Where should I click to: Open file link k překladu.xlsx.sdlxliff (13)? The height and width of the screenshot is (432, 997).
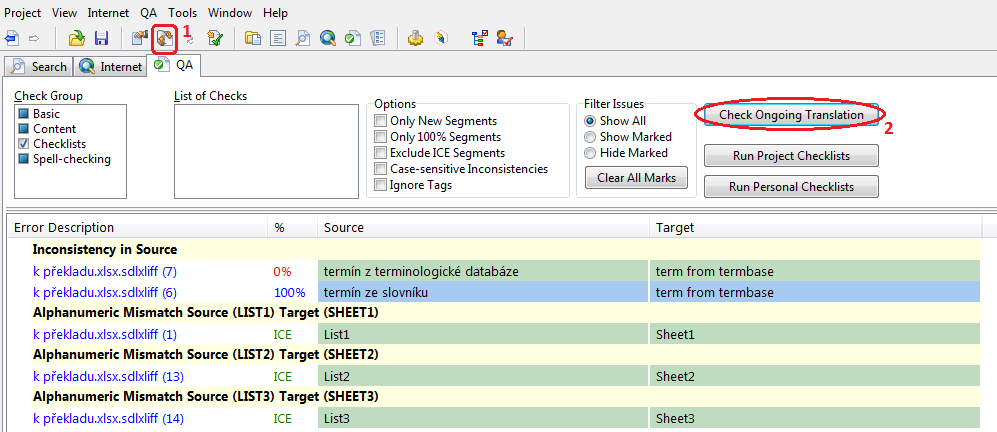[108, 377]
